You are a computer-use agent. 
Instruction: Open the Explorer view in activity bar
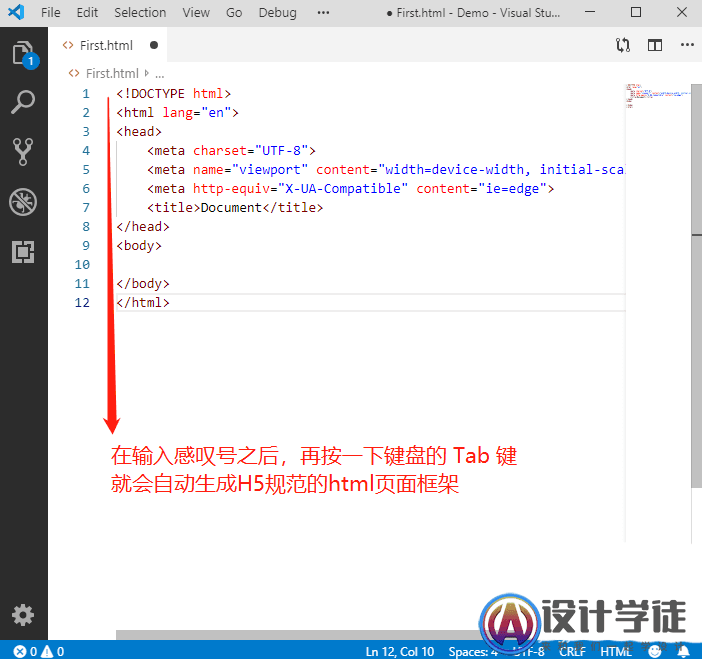[23, 54]
